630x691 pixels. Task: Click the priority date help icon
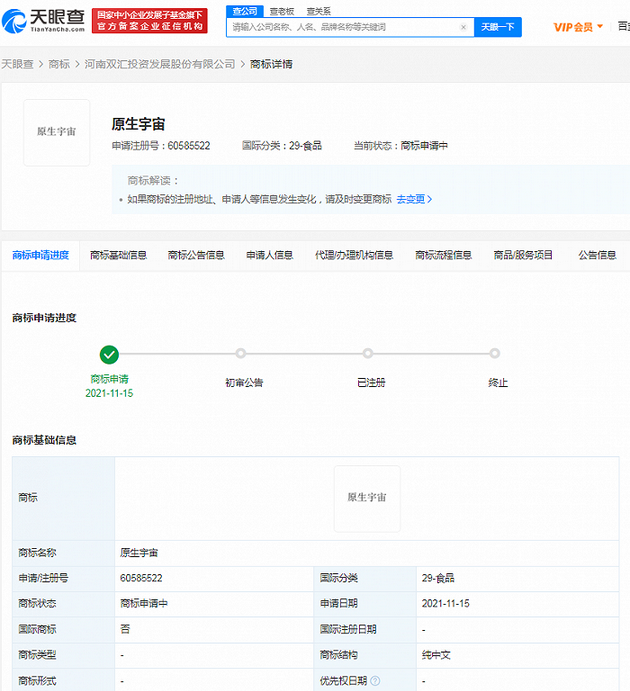pyautogui.click(x=375, y=681)
